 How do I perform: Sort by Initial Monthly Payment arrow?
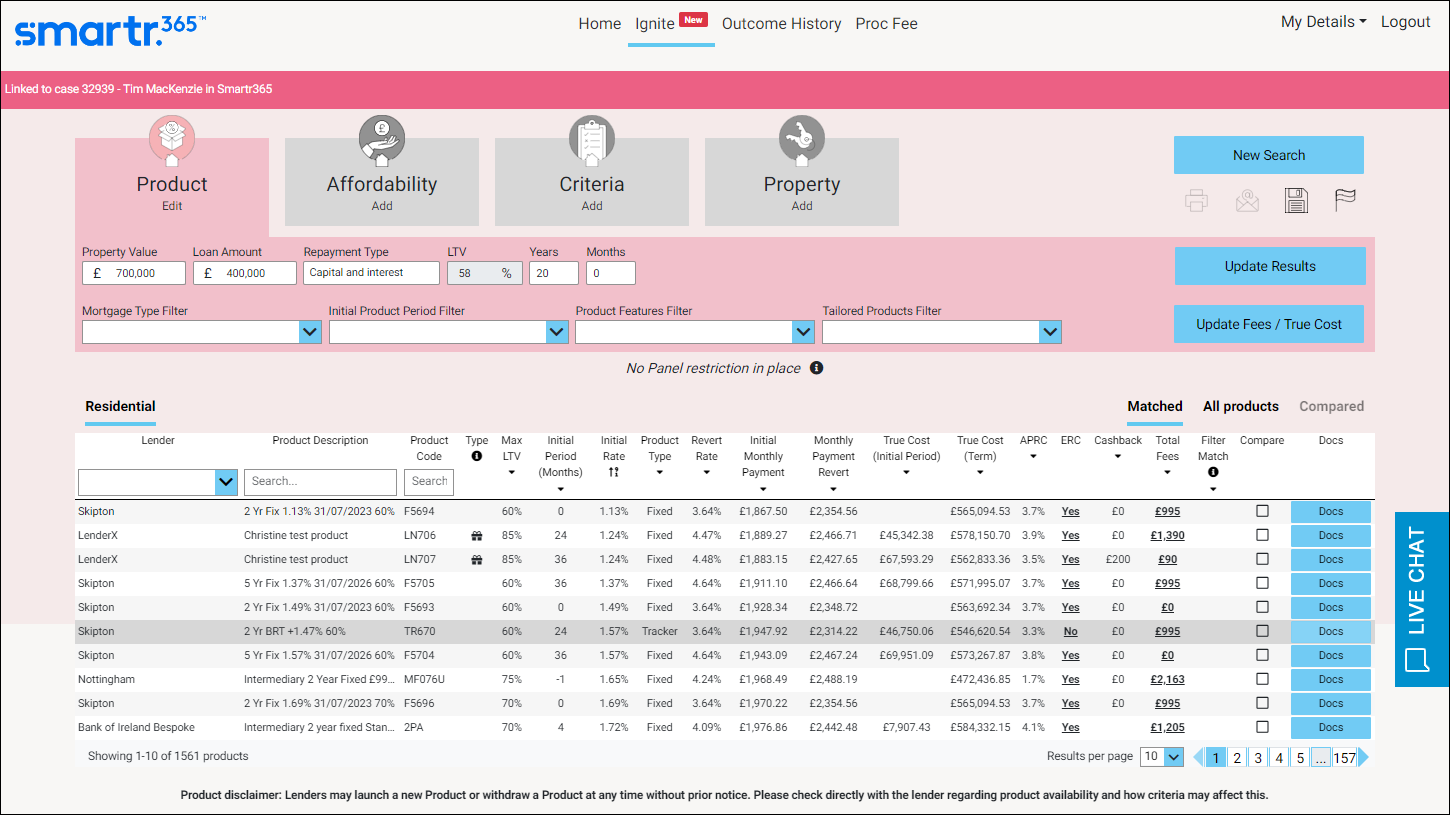click(763, 489)
